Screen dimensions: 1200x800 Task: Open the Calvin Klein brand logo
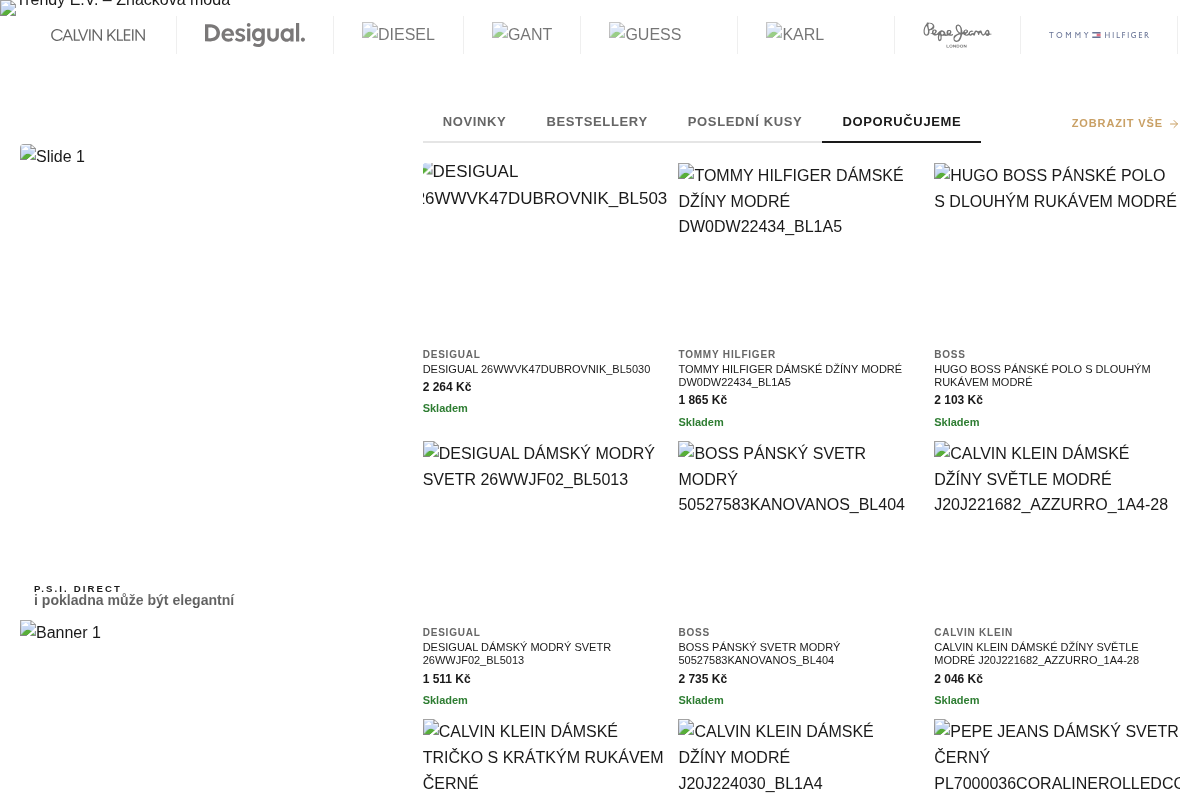tap(98, 35)
